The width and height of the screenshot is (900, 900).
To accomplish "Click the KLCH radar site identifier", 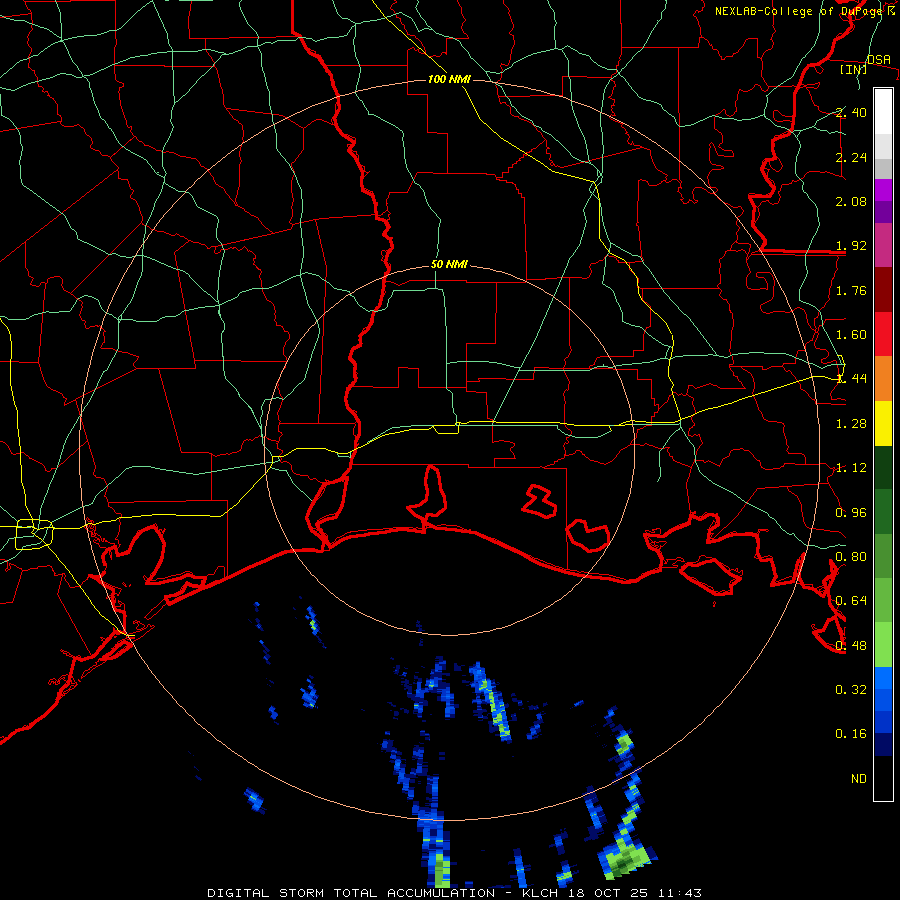I will (542, 893).
